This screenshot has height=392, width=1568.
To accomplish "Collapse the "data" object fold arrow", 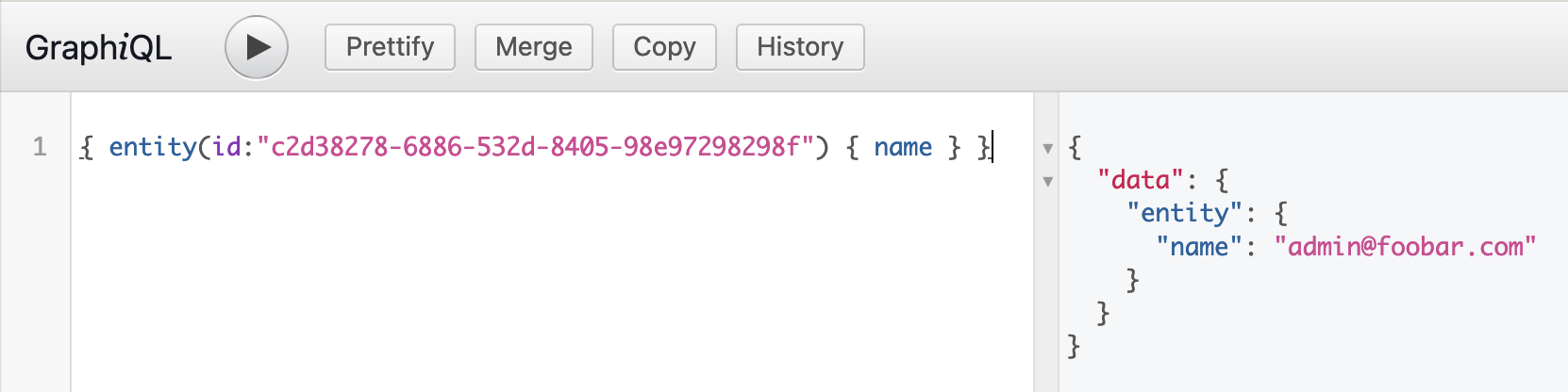I will (1047, 182).
